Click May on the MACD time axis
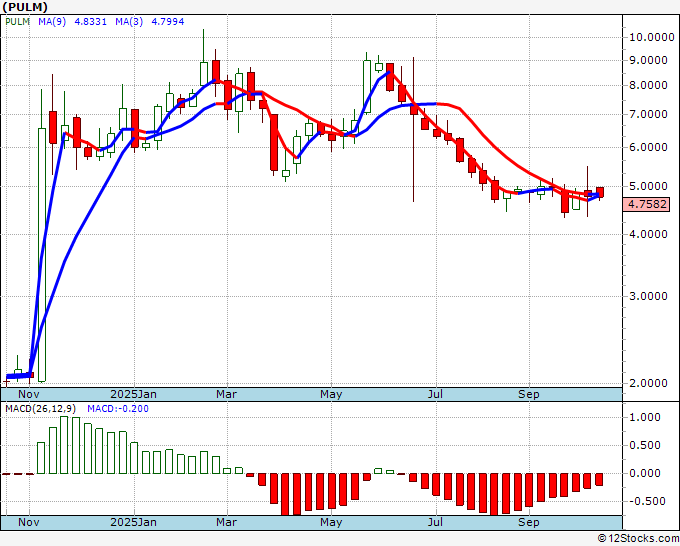Image resolution: width=680 pixels, height=546 pixels. [331, 522]
